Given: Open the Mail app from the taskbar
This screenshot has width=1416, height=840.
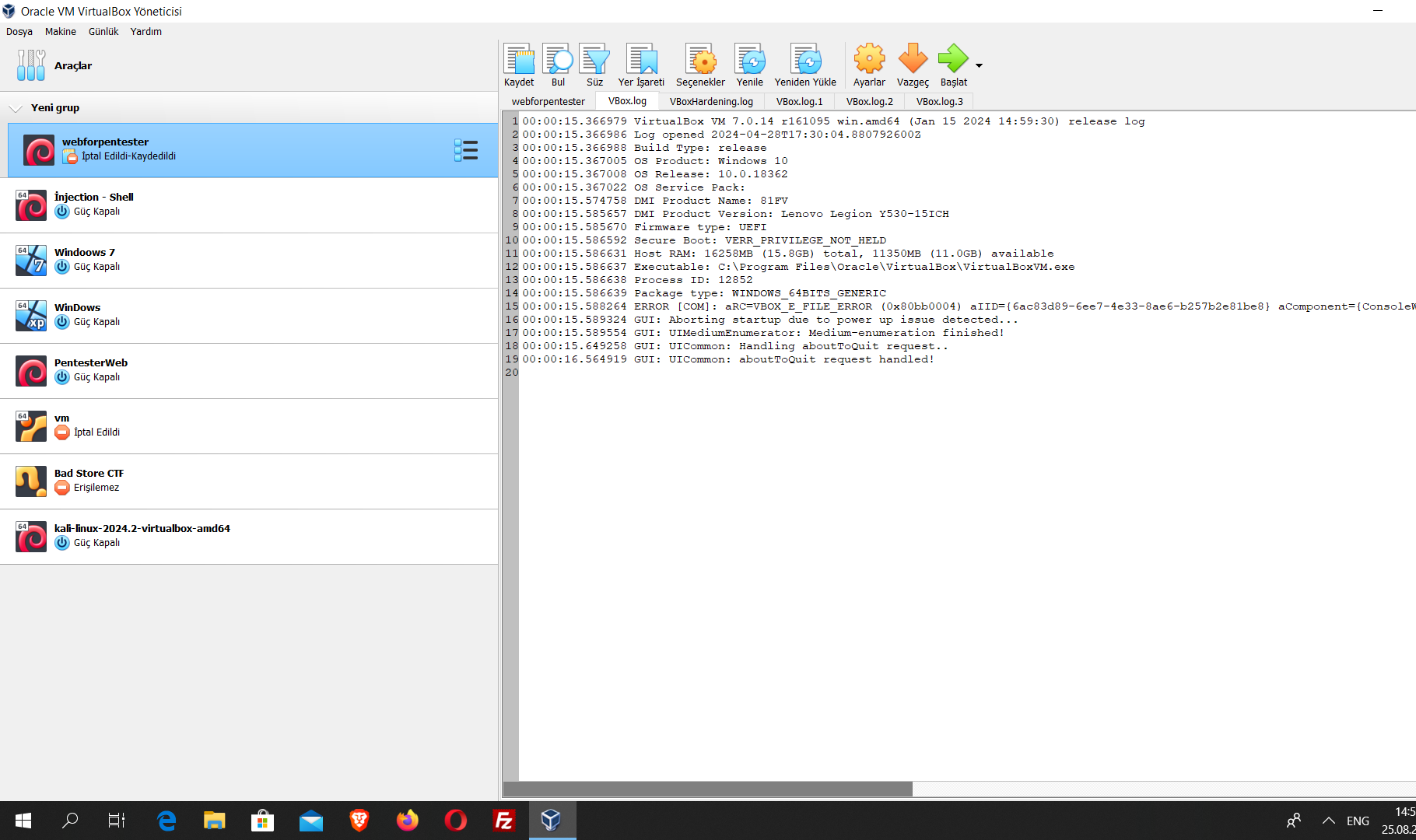Looking at the screenshot, I should (x=311, y=821).
